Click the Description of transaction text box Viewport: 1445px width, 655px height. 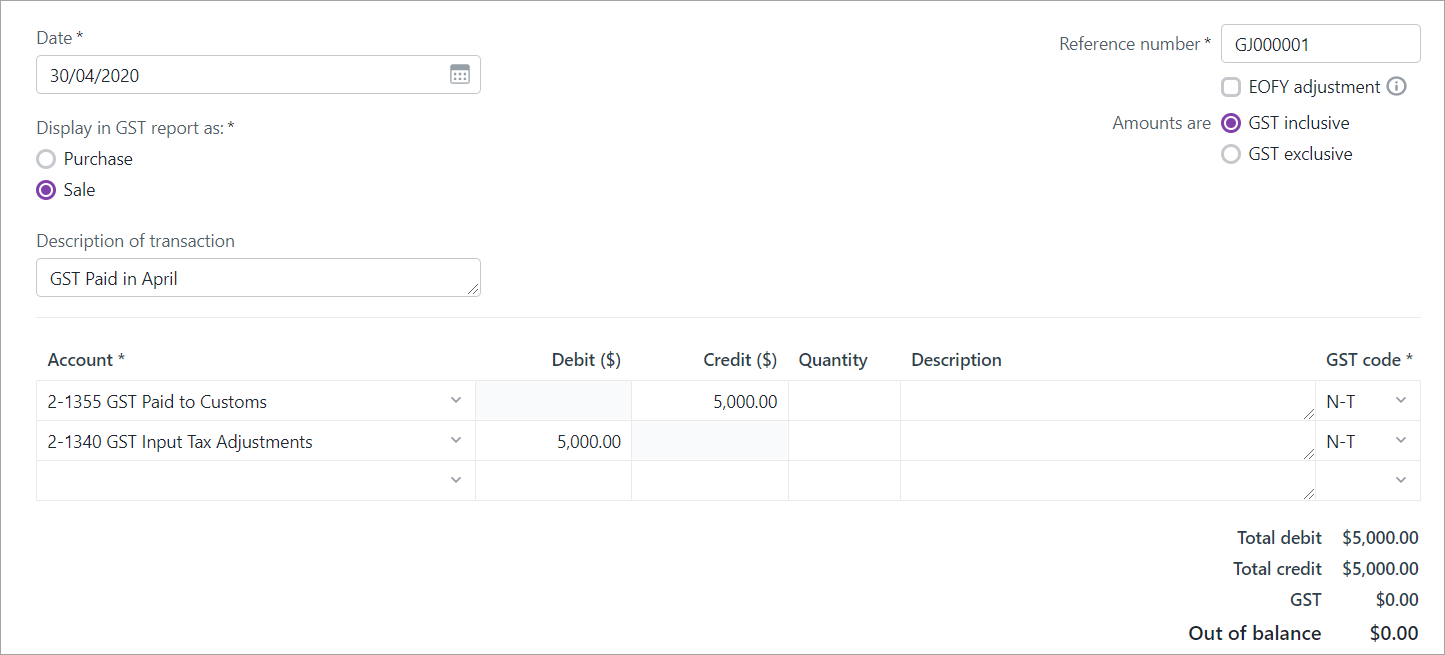click(x=257, y=278)
